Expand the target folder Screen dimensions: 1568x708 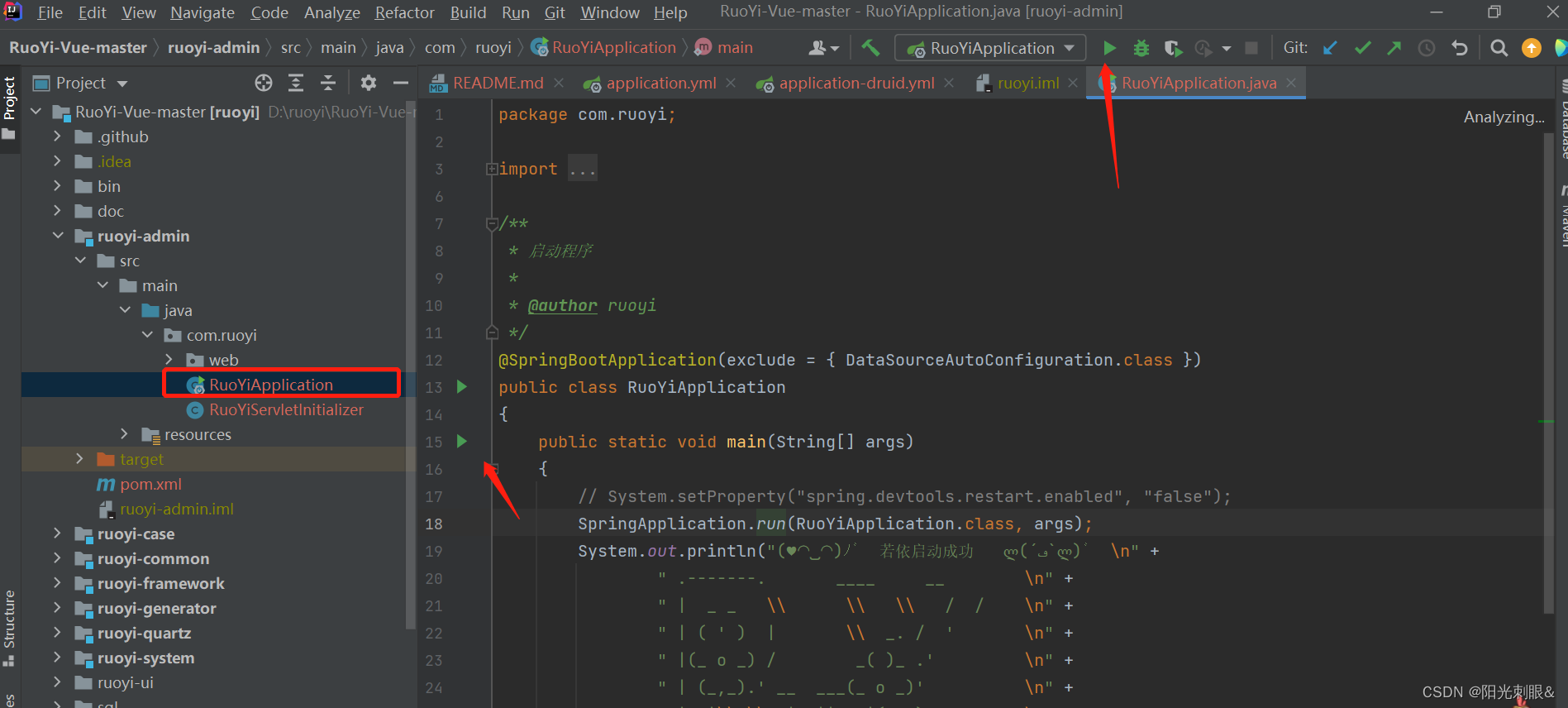79,459
